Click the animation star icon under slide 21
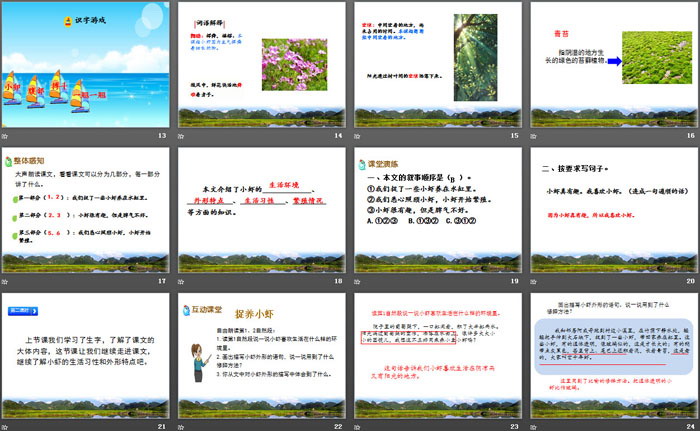 4,427
